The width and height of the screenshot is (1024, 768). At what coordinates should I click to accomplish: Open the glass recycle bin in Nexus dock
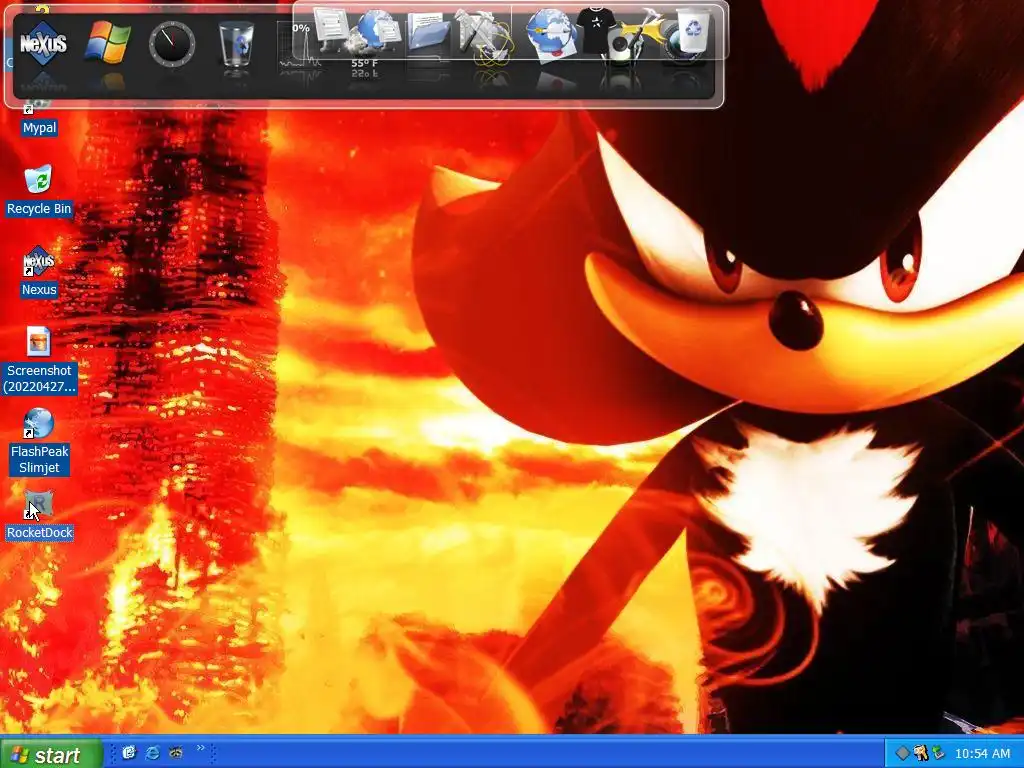tap(236, 44)
